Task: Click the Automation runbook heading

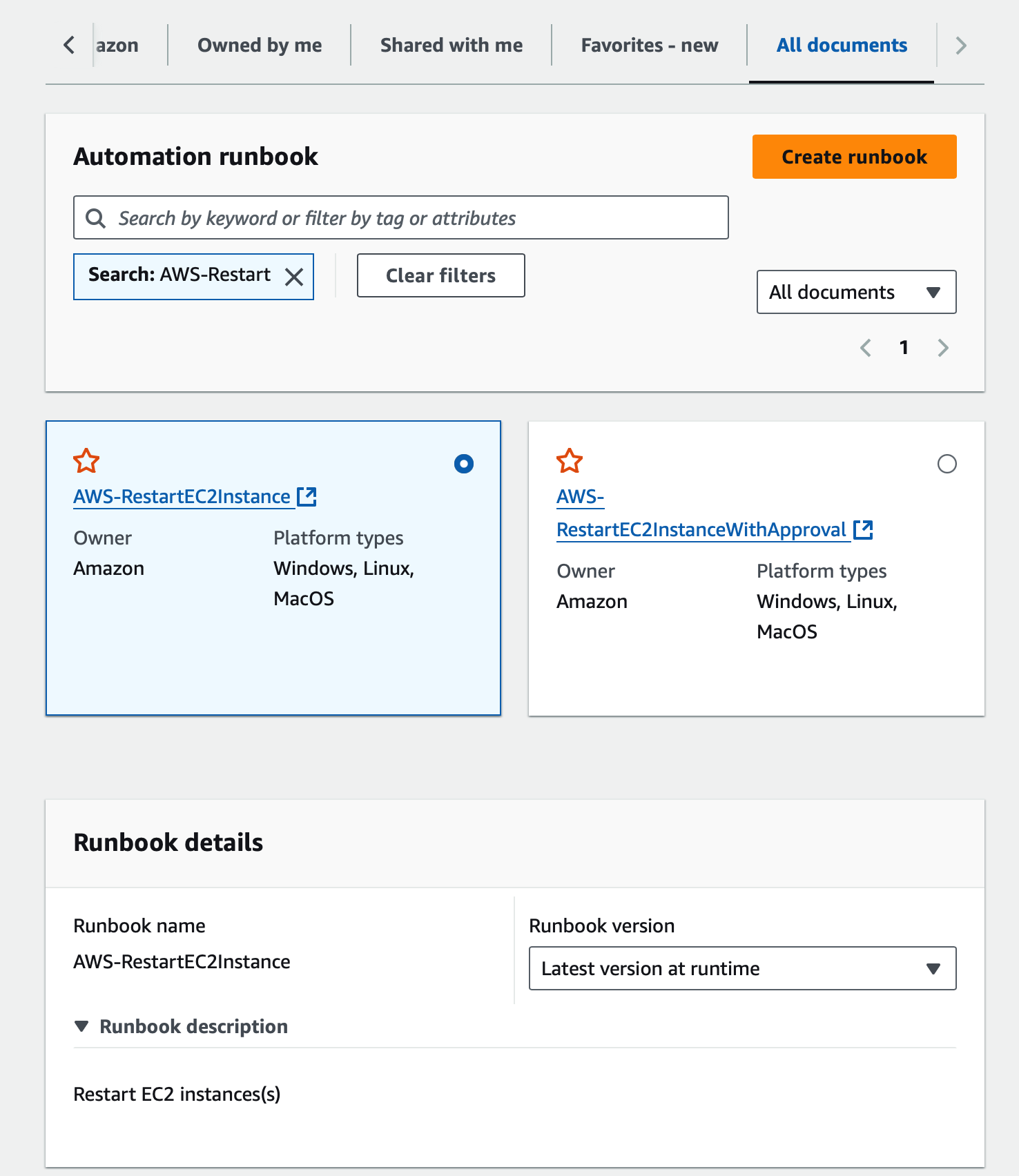Action: (x=196, y=157)
